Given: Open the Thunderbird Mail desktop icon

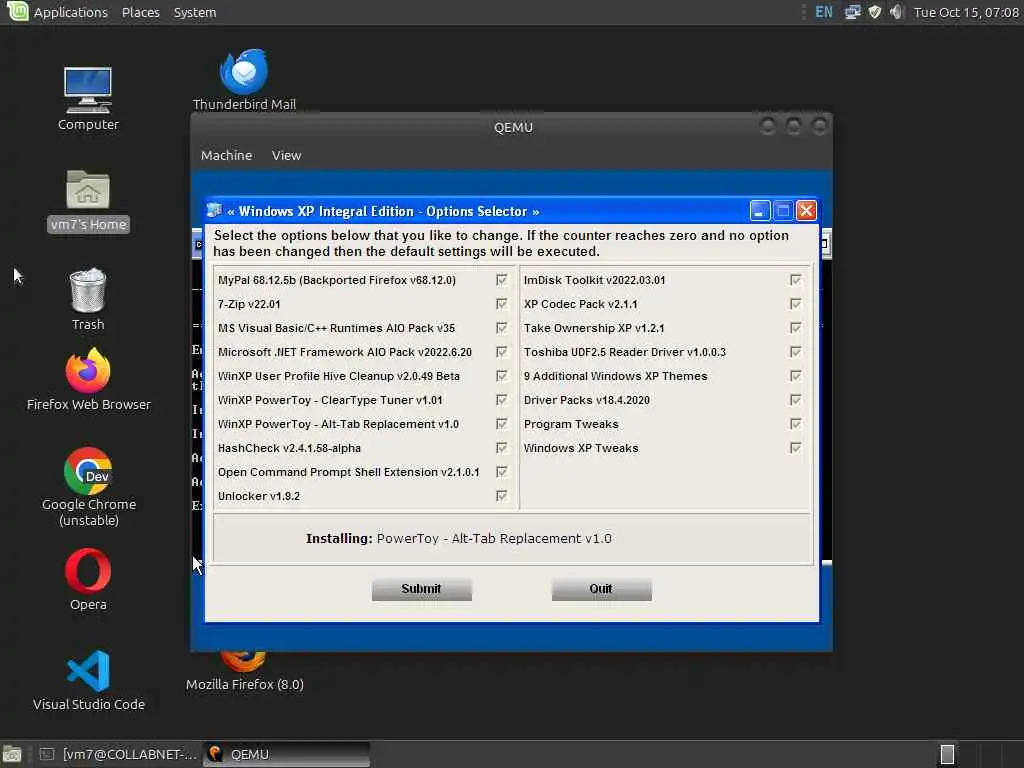Looking at the screenshot, I should [244, 80].
